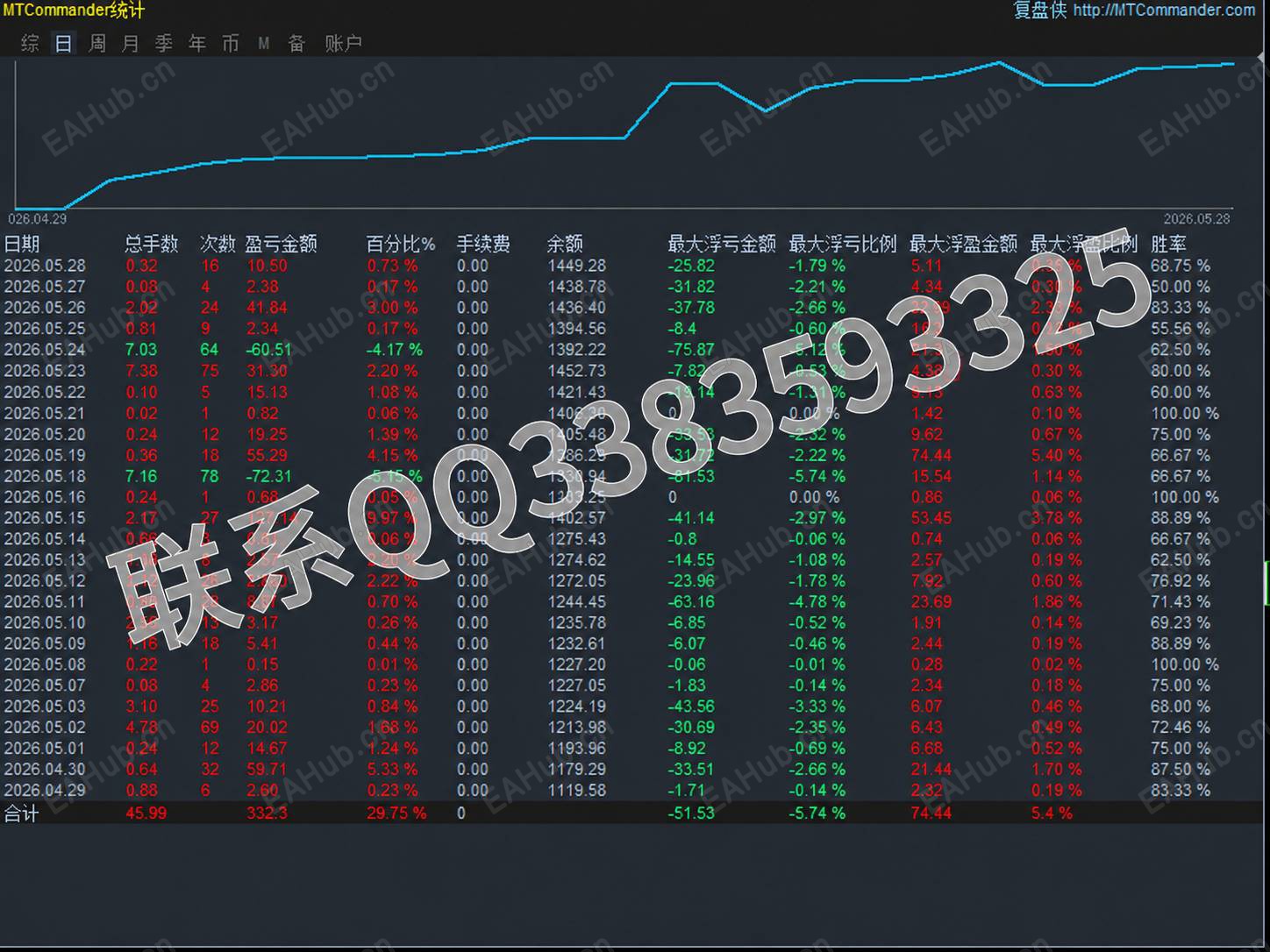Screen dimensions: 1270x952
Task: Click the 合计 totals row
Action: coord(635,813)
